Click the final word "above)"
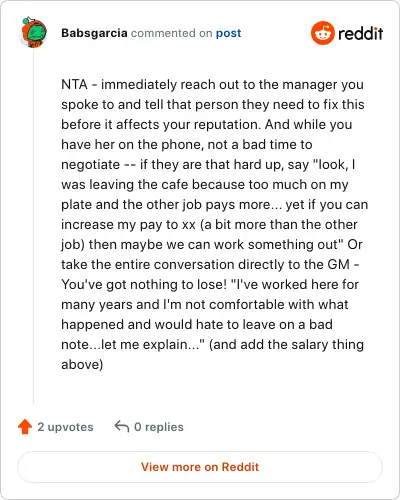 [82, 365]
